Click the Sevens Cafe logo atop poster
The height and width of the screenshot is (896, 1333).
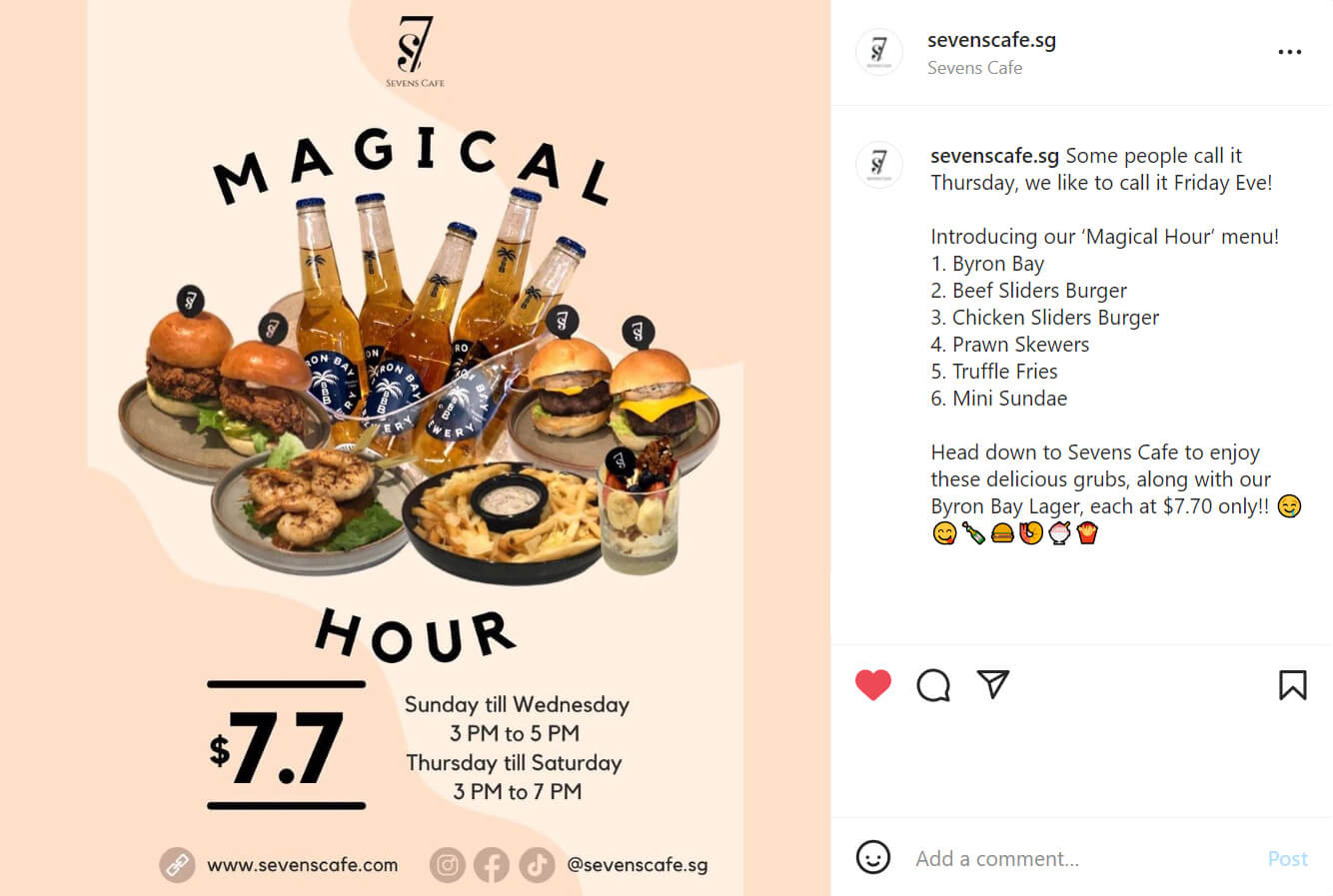(415, 51)
